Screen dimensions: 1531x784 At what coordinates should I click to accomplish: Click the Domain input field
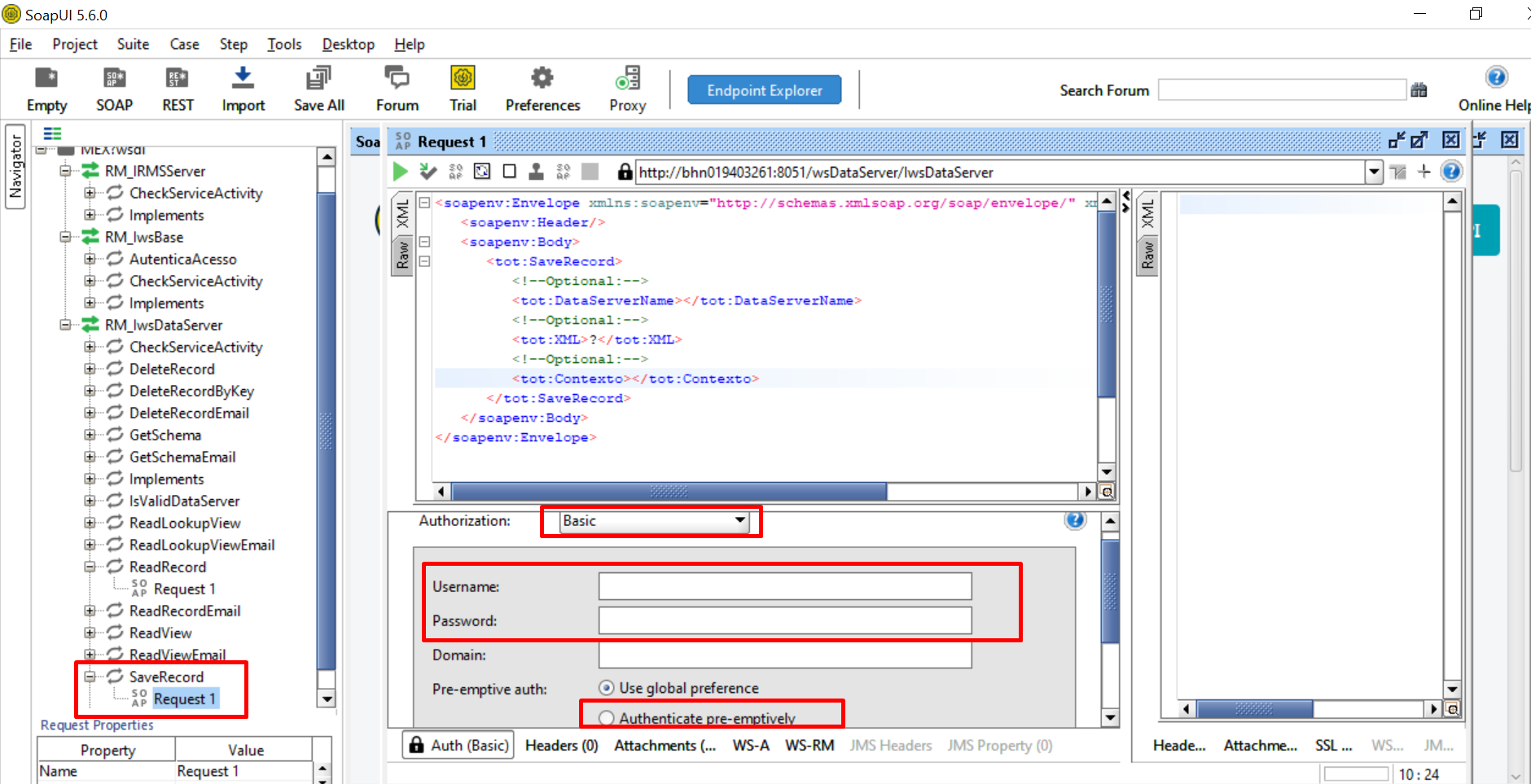pos(785,655)
